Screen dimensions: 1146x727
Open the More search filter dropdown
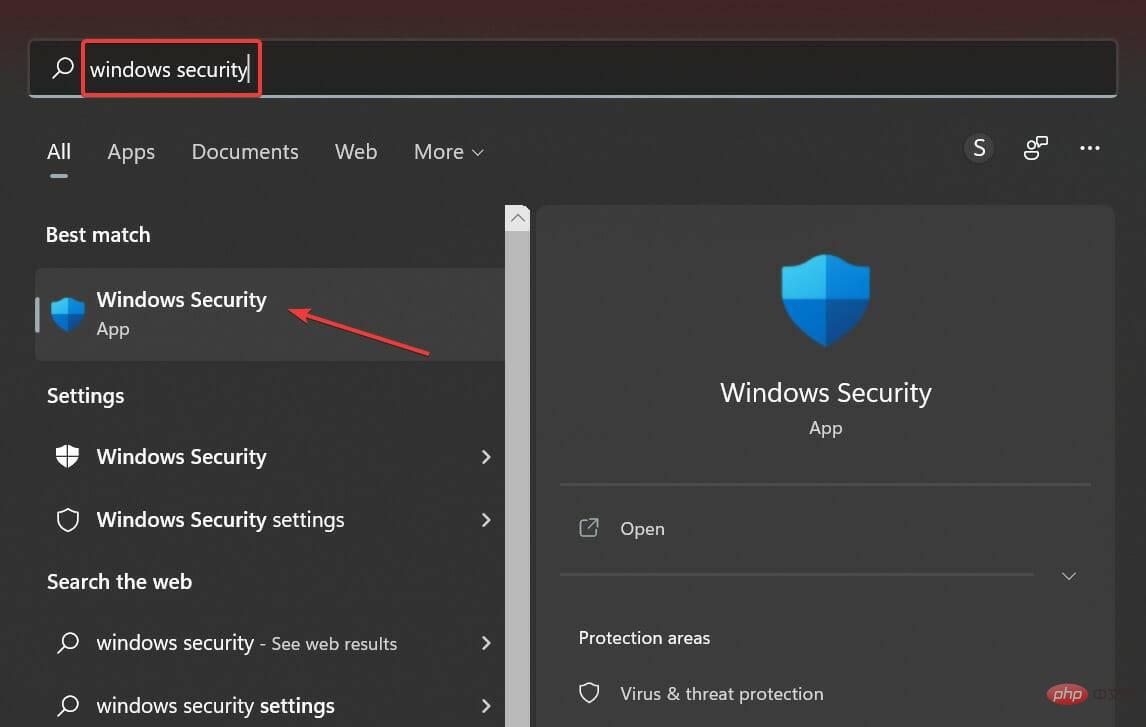click(x=447, y=151)
